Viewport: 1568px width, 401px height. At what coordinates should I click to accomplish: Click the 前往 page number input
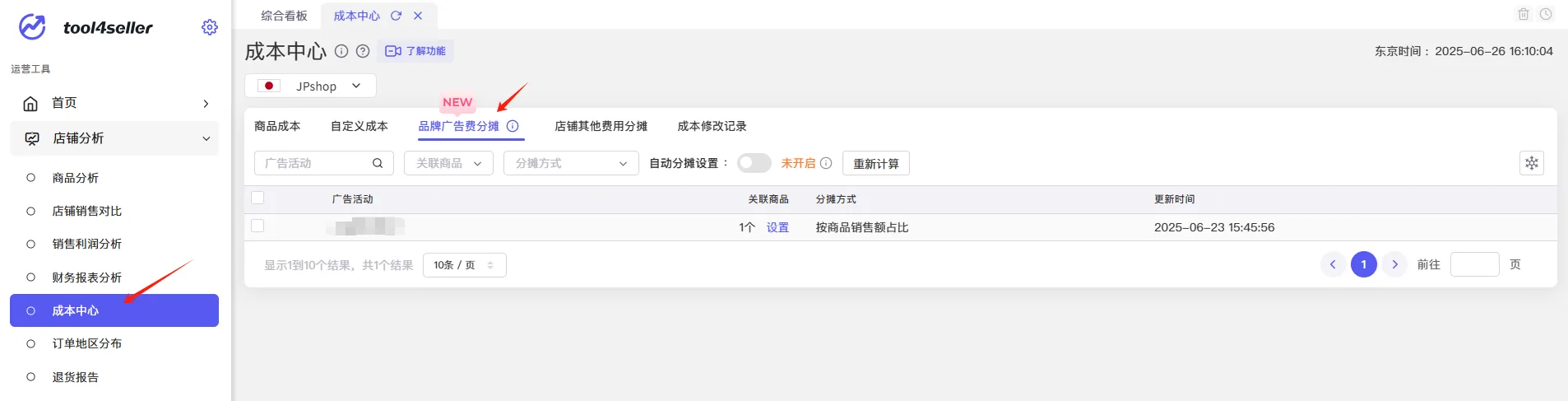point(1475,264)
